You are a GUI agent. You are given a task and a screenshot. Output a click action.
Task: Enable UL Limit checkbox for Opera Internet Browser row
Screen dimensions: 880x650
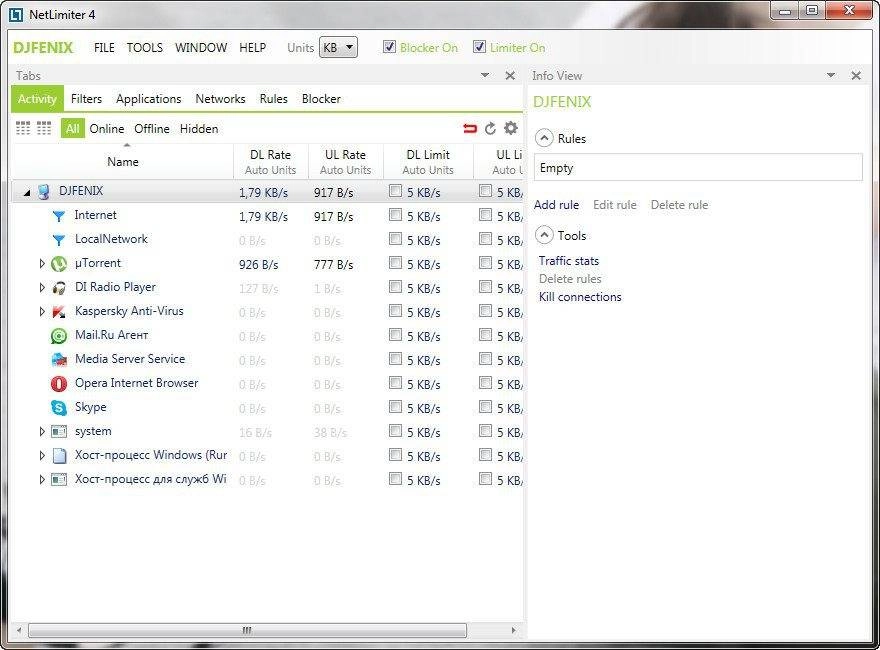[x=485, y=383]
